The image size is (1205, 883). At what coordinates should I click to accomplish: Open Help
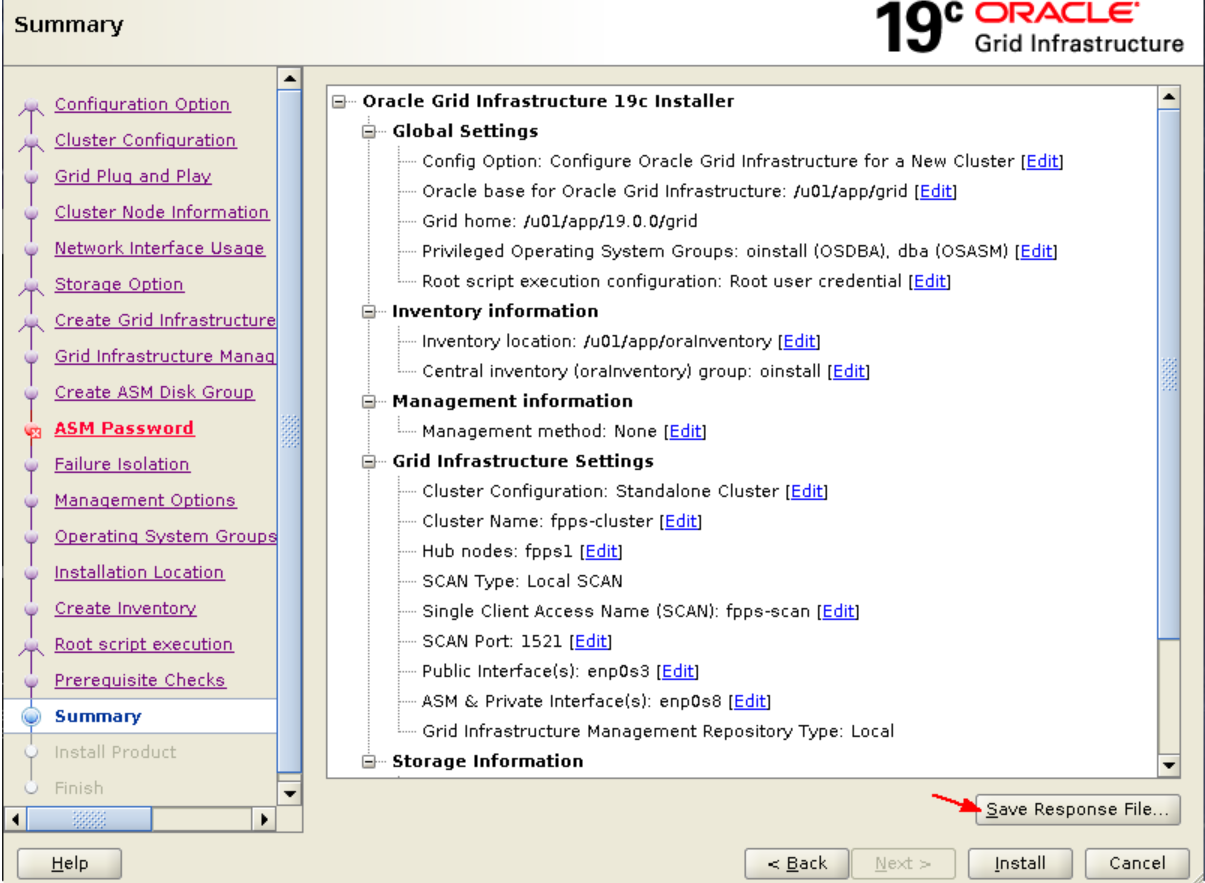pos(69,863)
